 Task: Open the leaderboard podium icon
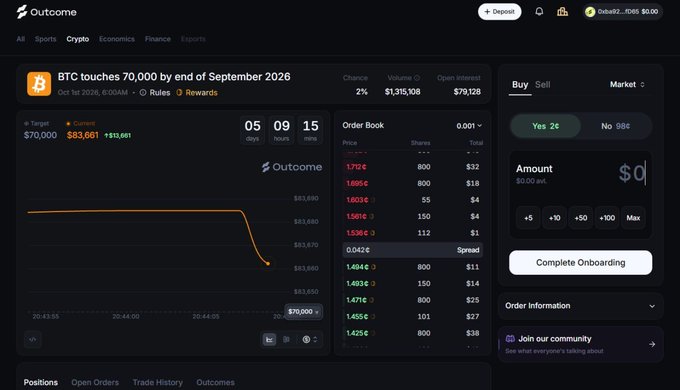[562, 12]
